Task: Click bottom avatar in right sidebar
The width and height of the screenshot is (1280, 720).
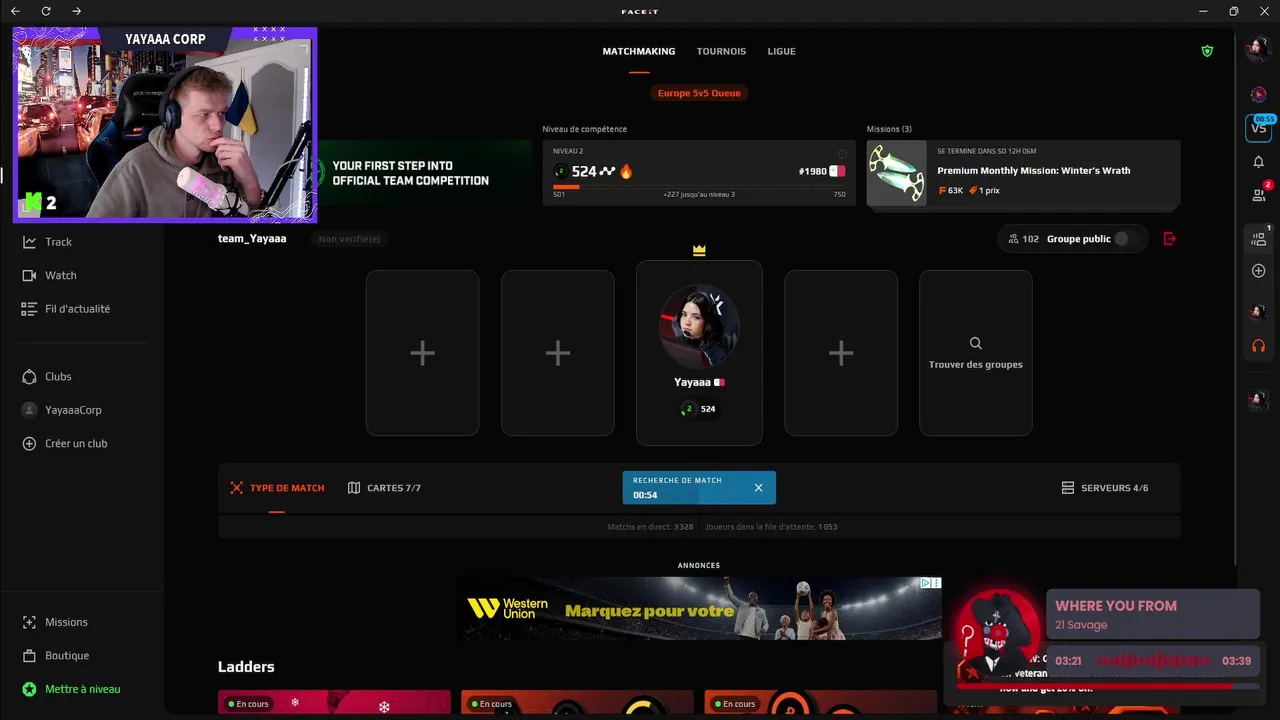Action: [x=1258, y=400]
